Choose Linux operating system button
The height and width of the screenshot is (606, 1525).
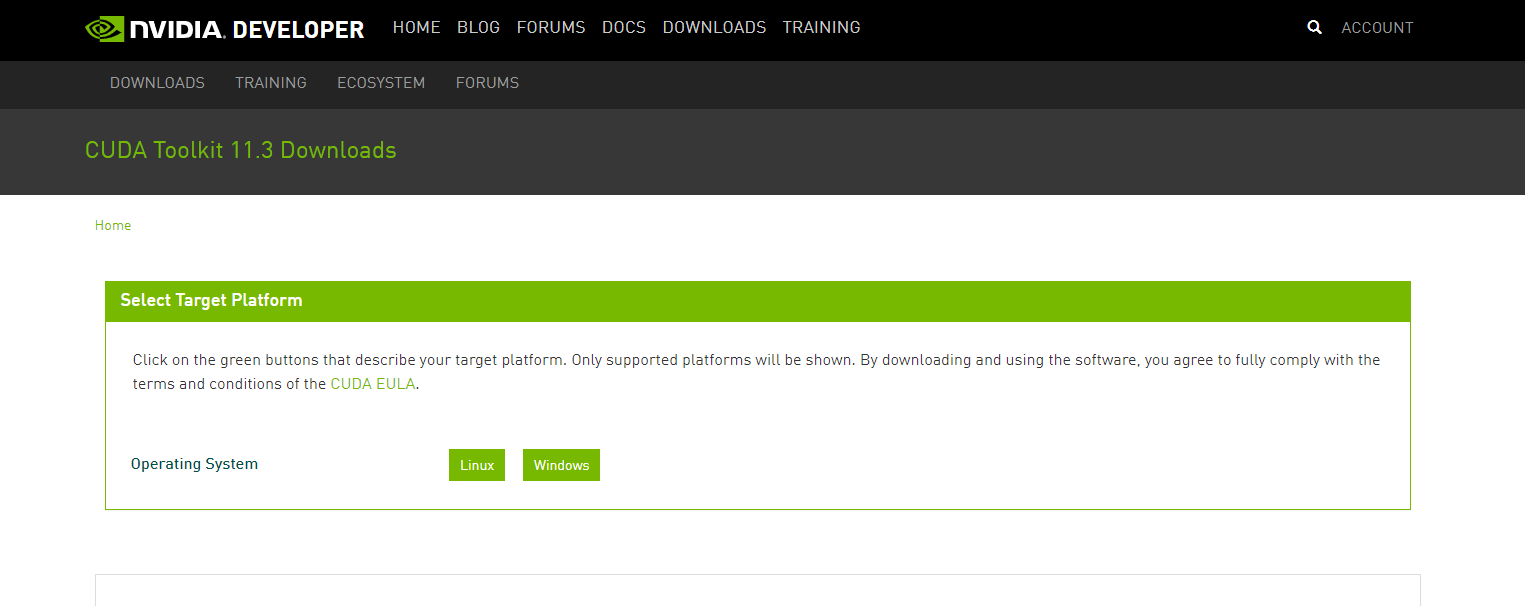point(477,465)
